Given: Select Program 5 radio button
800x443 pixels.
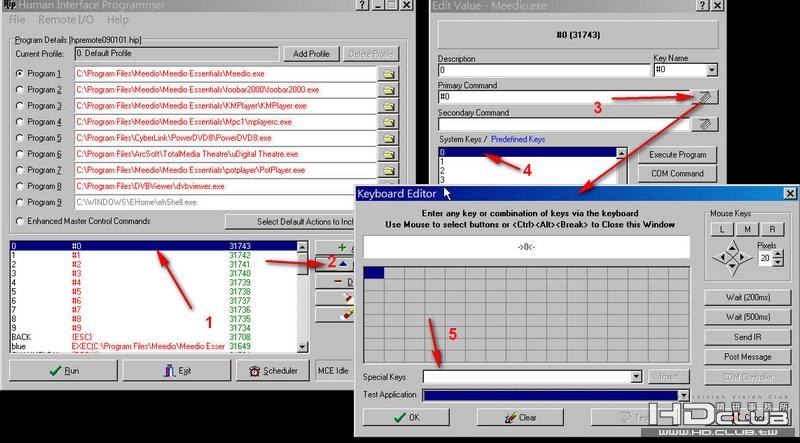Looking at the screenshot, I should tap(20, 138).
